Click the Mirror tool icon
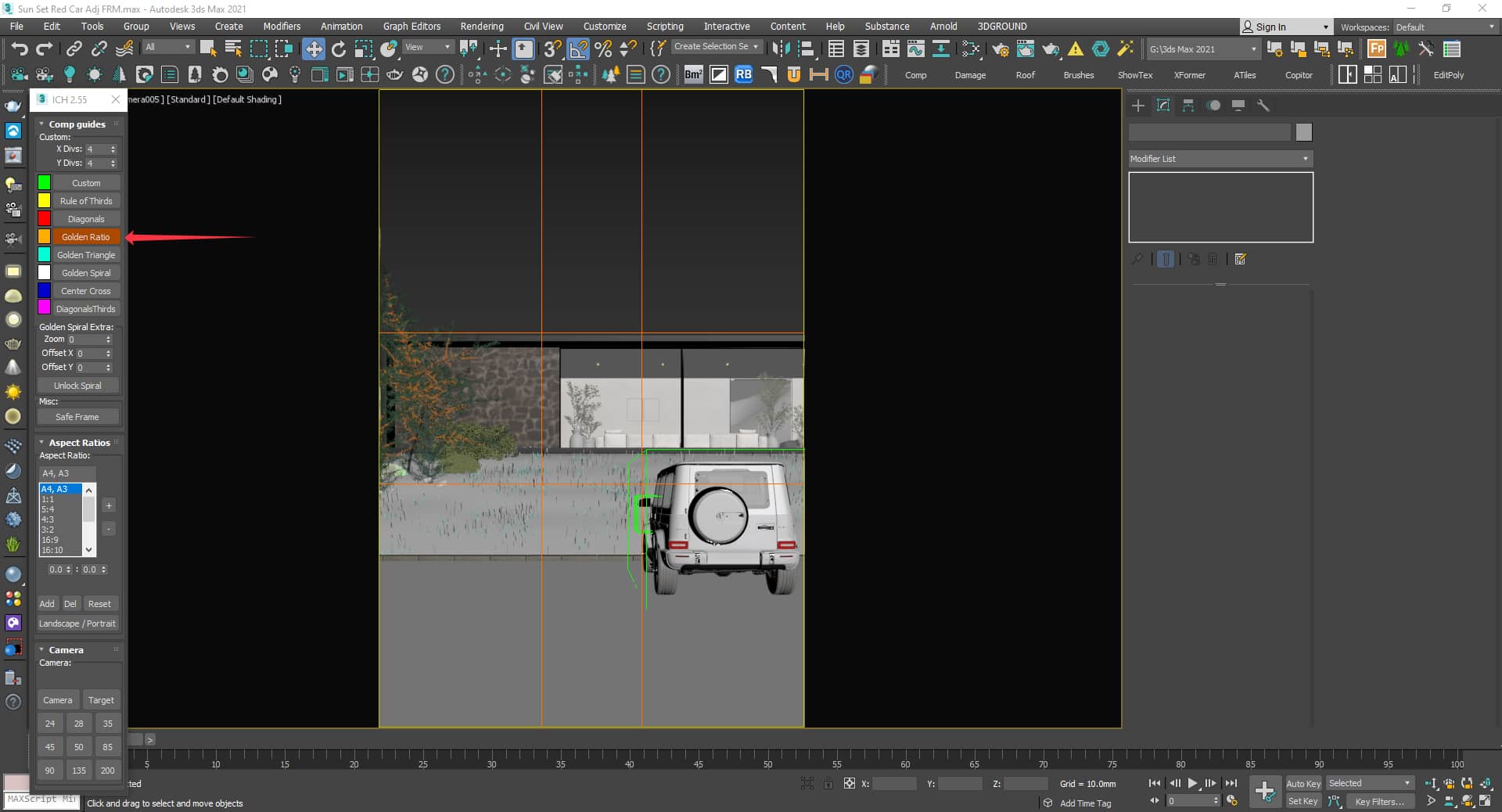Screen dimensions: 1502x812 pos(780,49)
